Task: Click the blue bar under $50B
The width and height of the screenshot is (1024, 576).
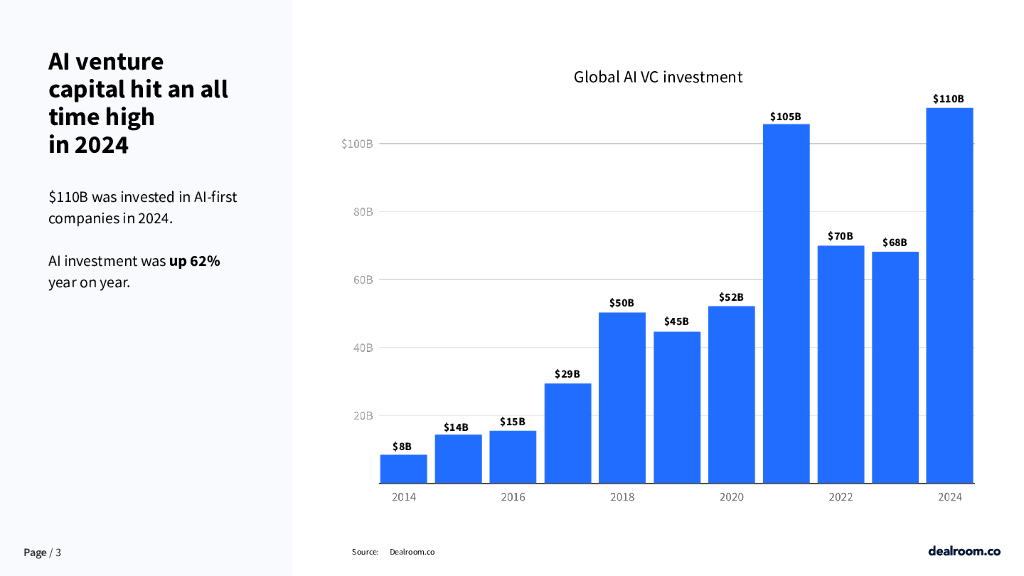Action: [x=622, y=398]
